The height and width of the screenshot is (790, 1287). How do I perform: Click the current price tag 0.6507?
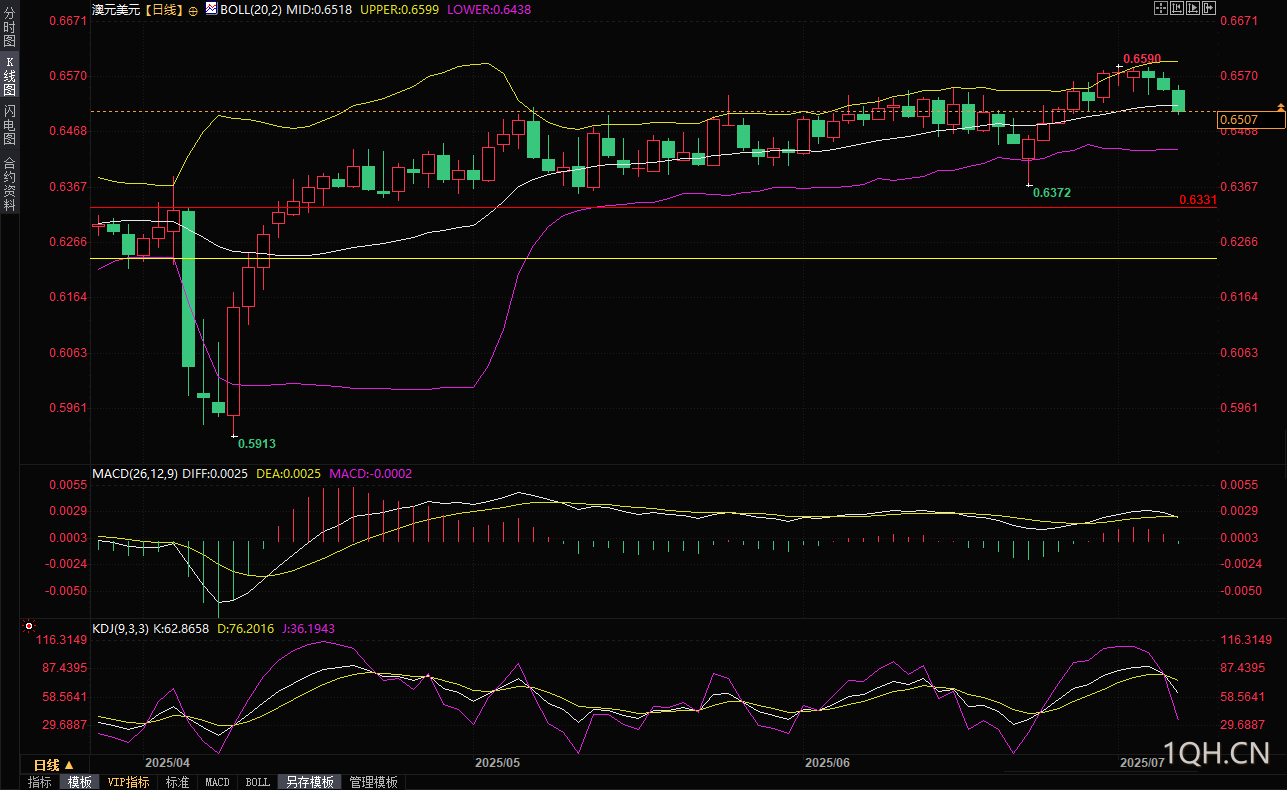[x=1251, y=120]
